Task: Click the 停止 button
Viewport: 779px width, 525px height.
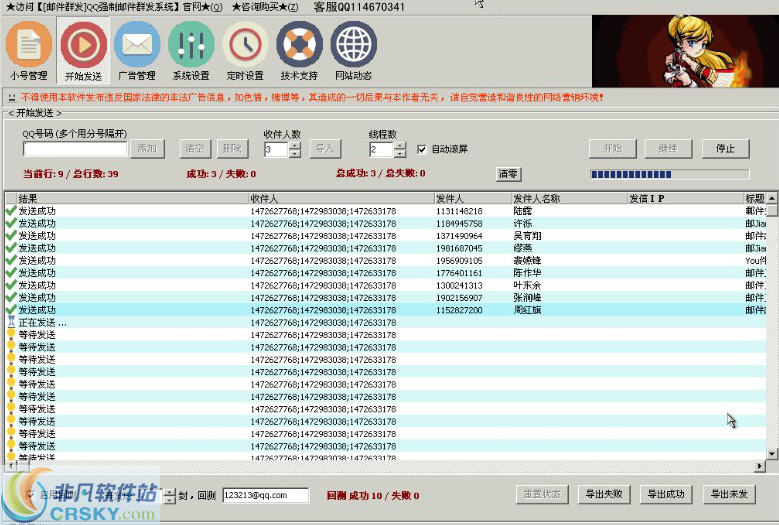Action: tap(725, 149)
